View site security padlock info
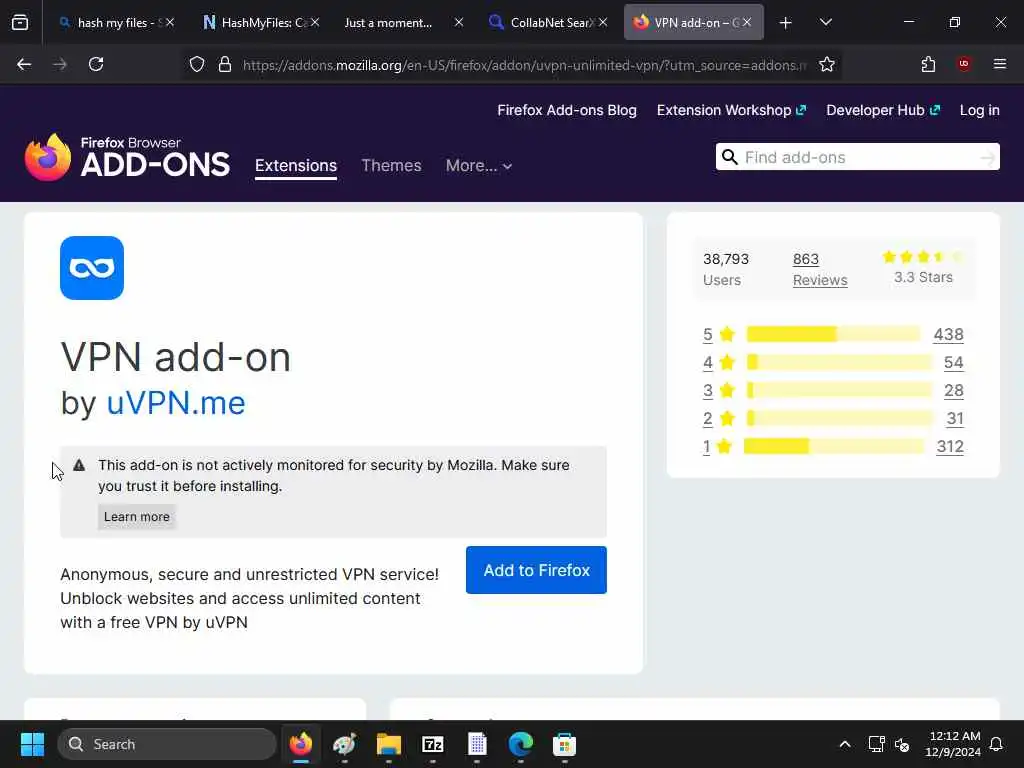 click(225, 64)
